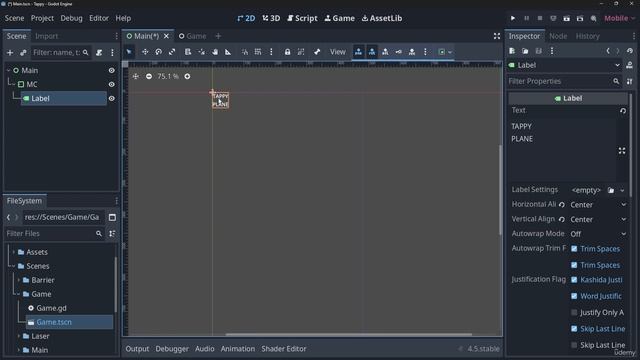Uncheck Kashida Justification flag
This screenshot has height=360, width=640.
click(x=574, y=280)
